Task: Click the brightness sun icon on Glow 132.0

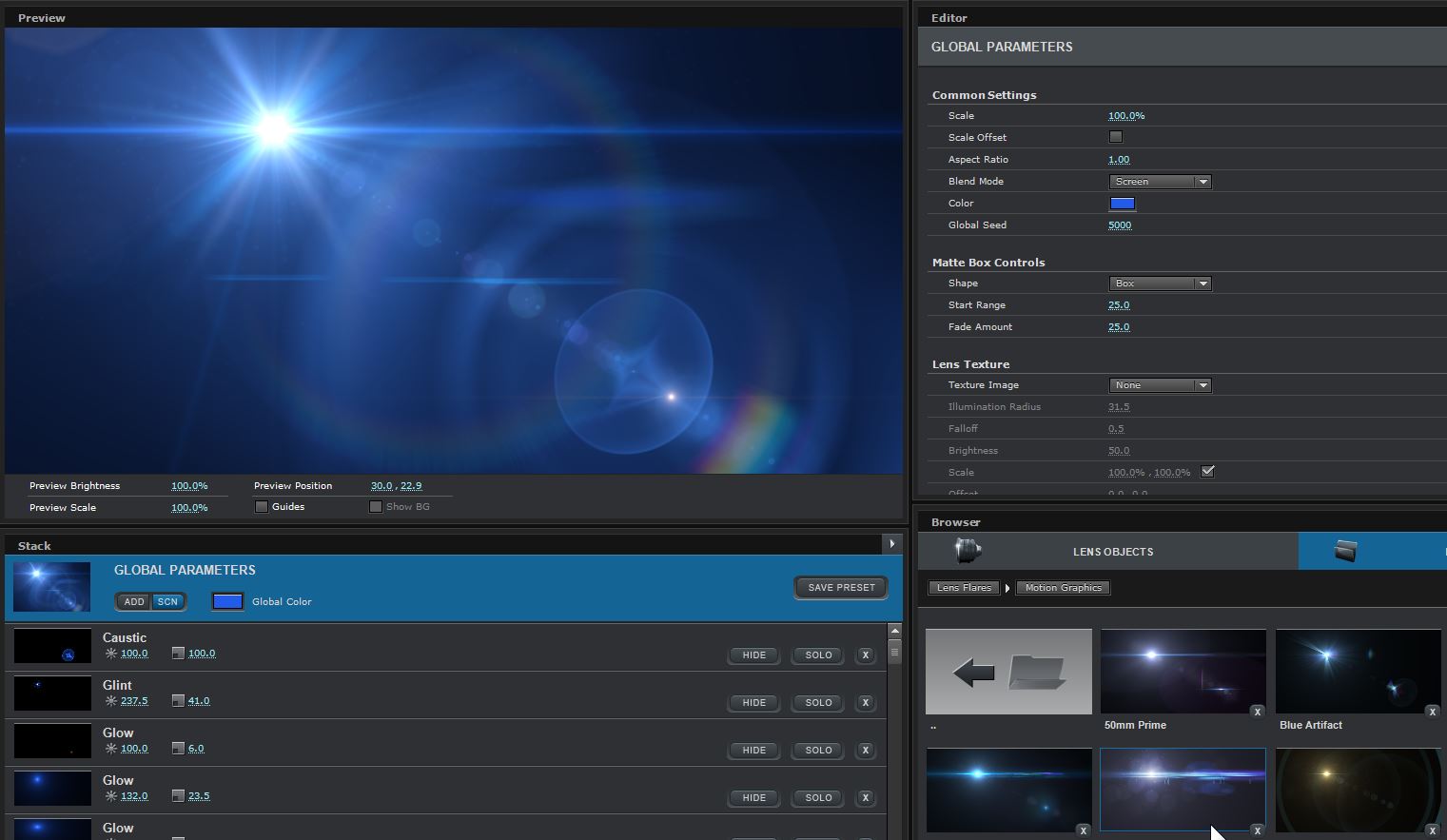Action: tap(111, 796)
